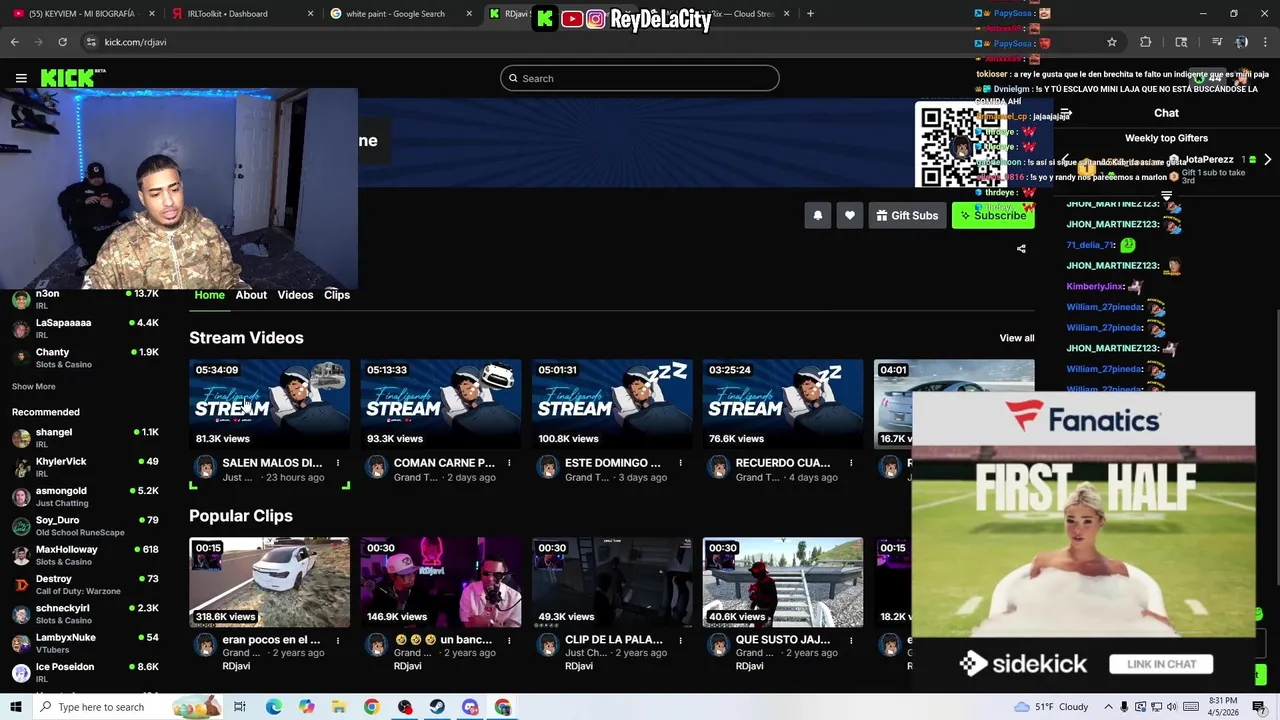Switch to white paint Google Search tab

tap(401, 14)
